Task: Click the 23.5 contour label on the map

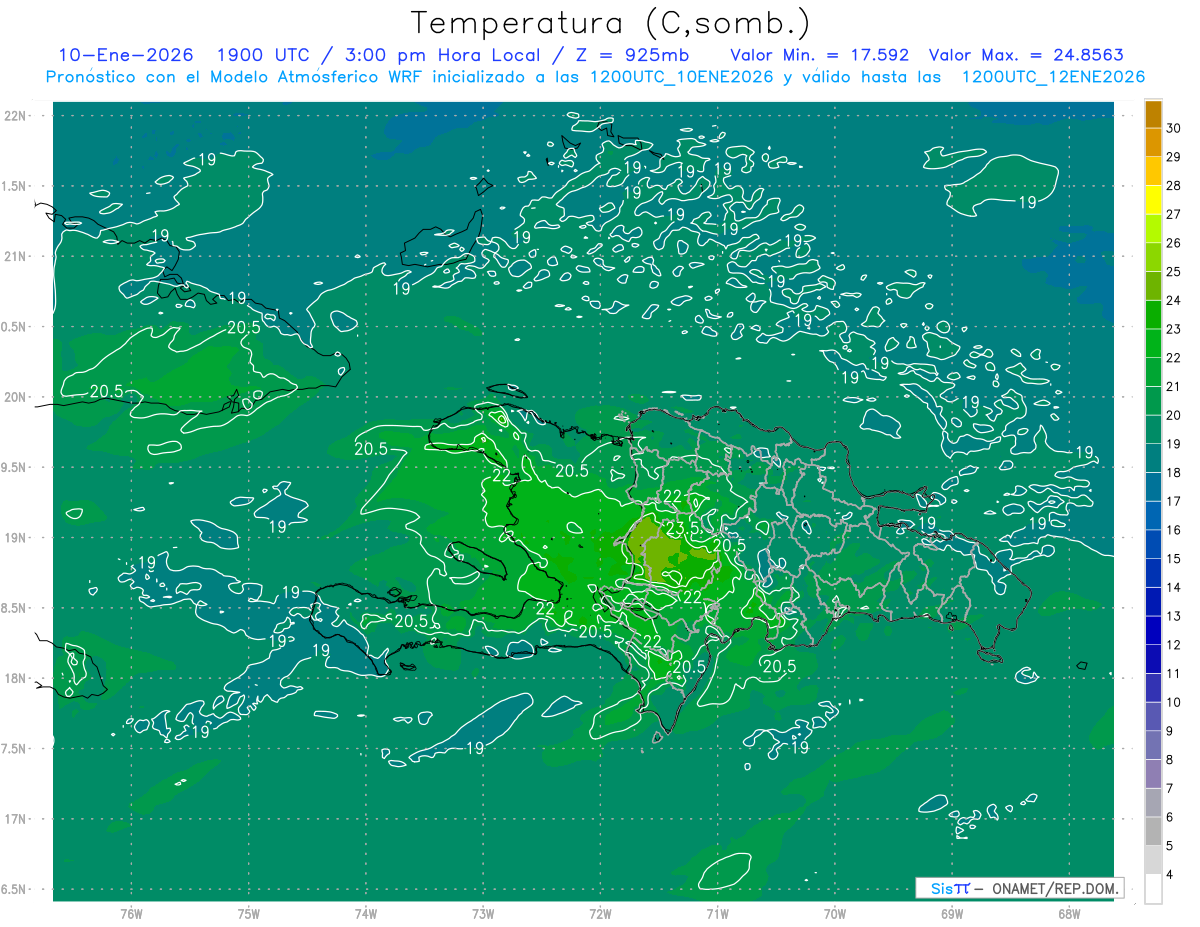Action: tap(683, 527)
